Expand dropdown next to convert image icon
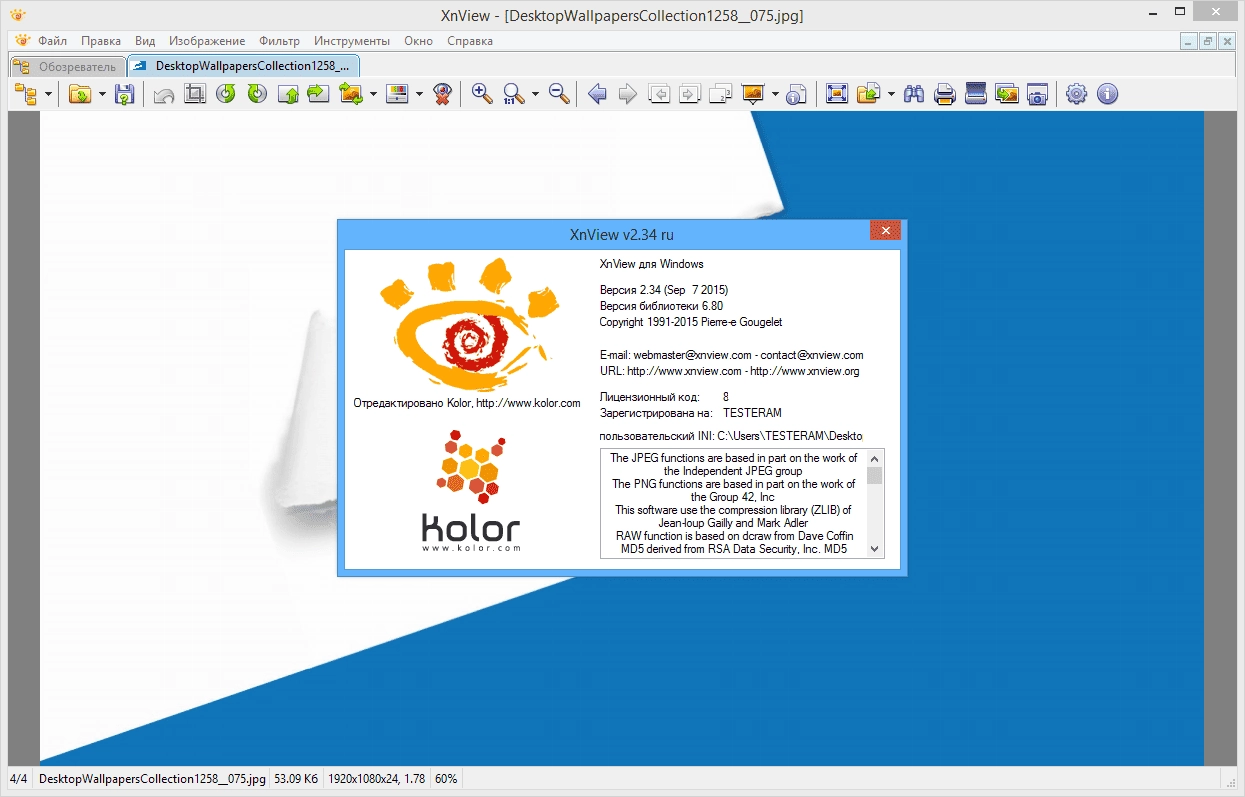The width and height of the screenshot is (1245, 797). coord(373,94)
